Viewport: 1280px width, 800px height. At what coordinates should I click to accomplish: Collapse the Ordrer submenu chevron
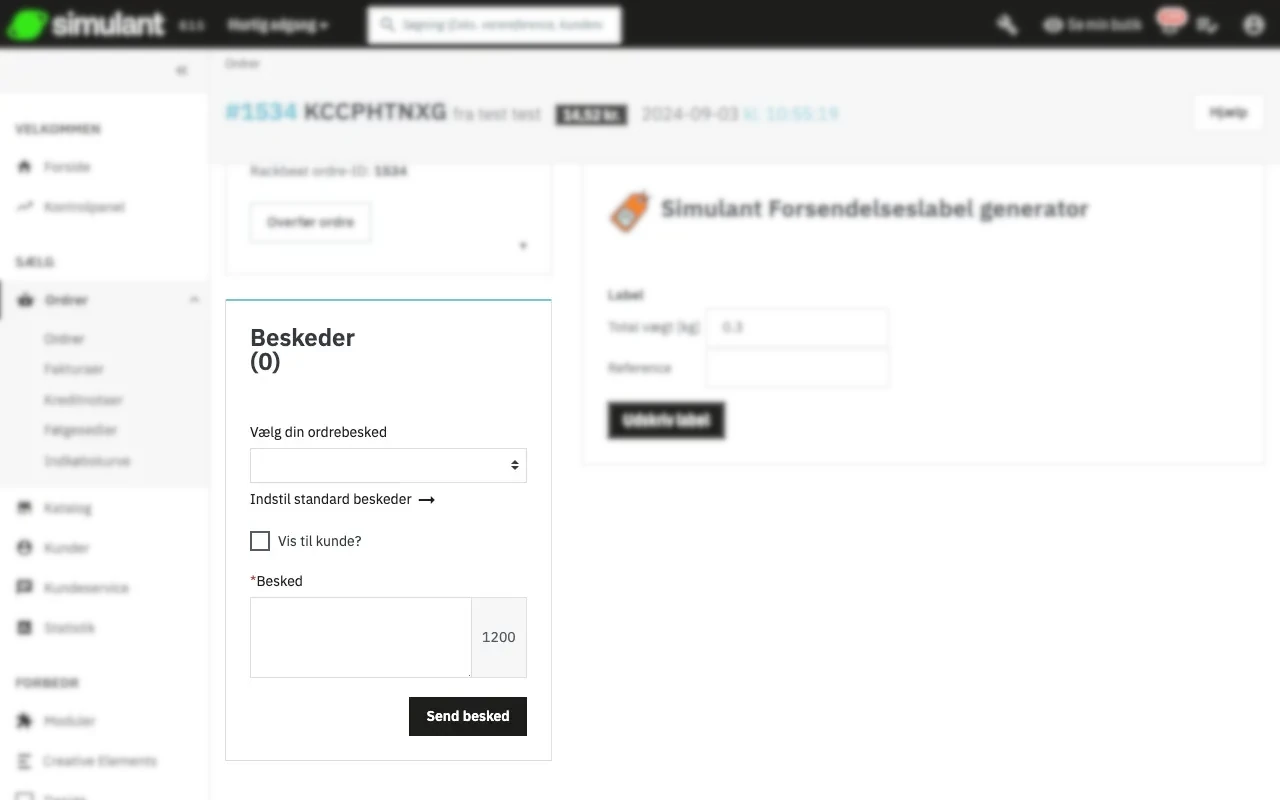[194, 300]
